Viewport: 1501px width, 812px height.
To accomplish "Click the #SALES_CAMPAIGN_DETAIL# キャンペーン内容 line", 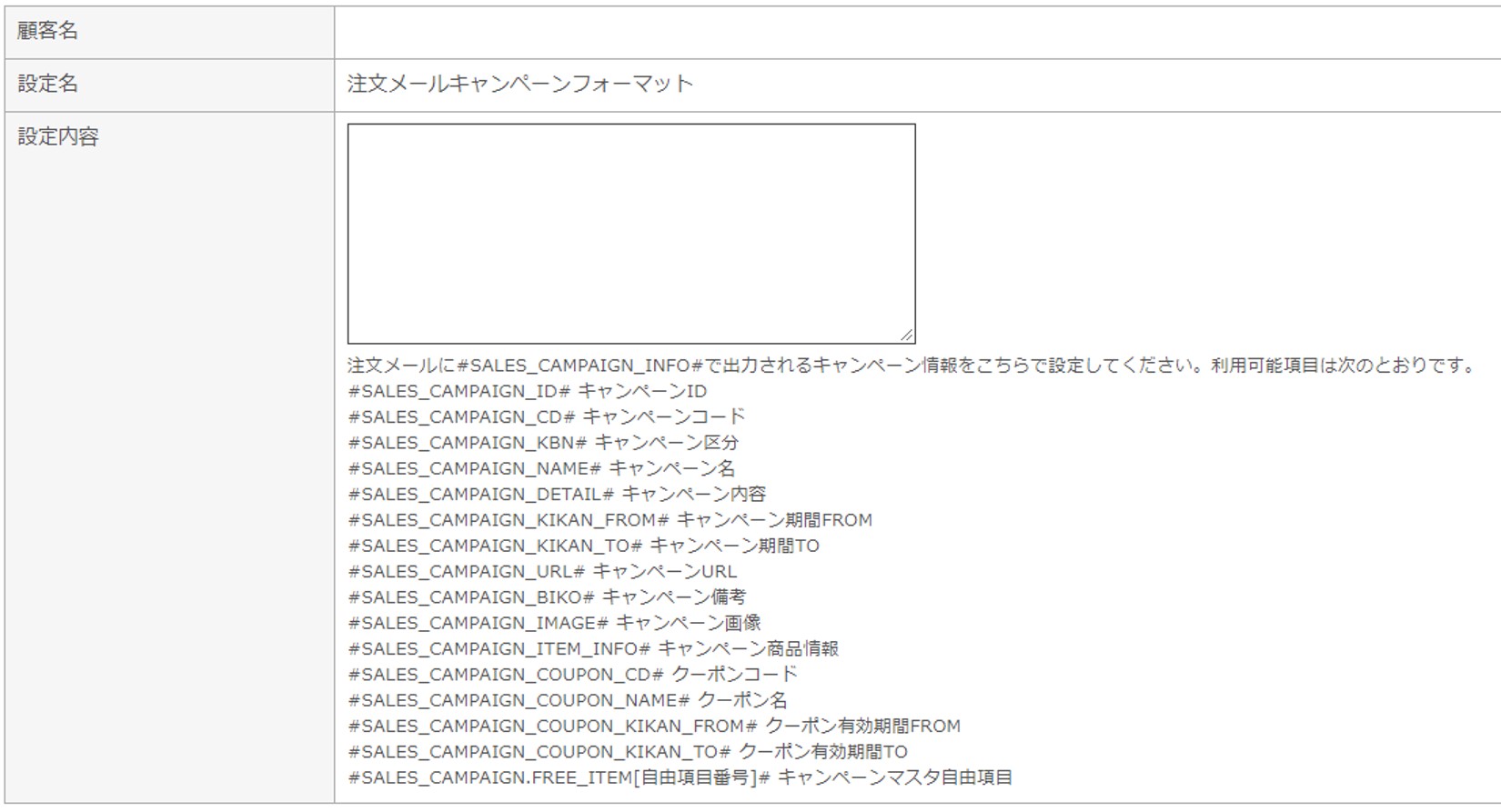I will click(x=557, y=494).
